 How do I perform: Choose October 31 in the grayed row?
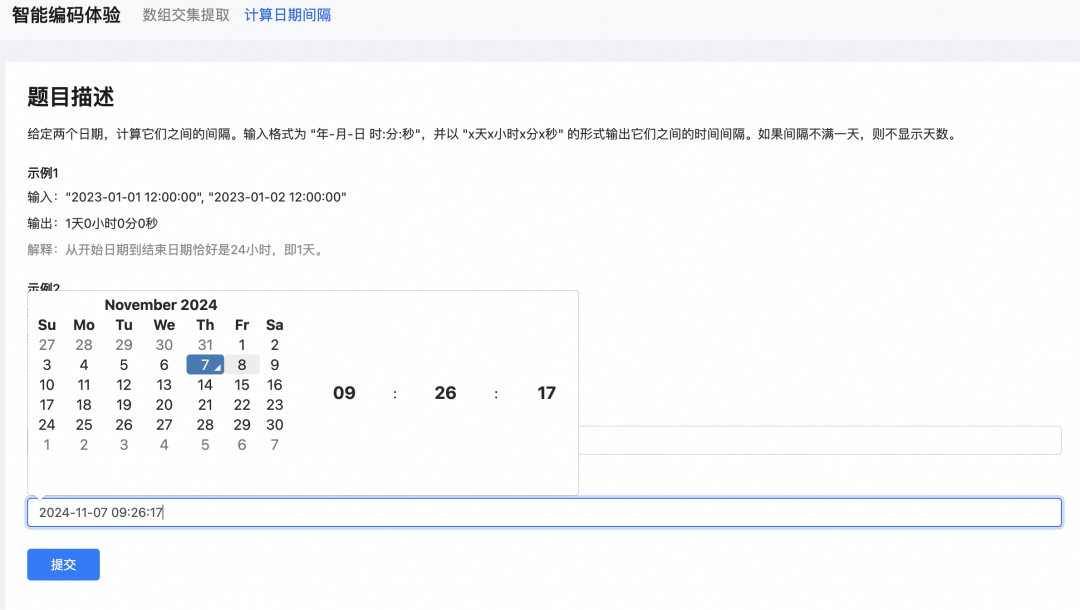[205, 345]
